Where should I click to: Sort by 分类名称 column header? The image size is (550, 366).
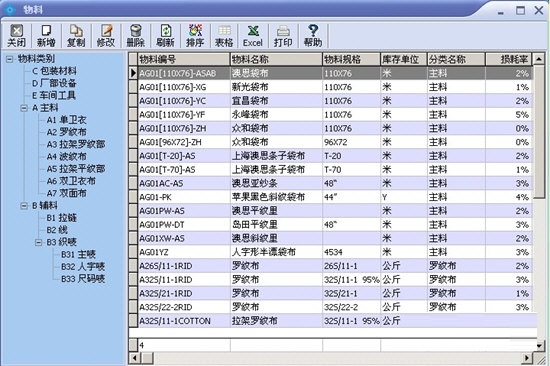point(456,60)
